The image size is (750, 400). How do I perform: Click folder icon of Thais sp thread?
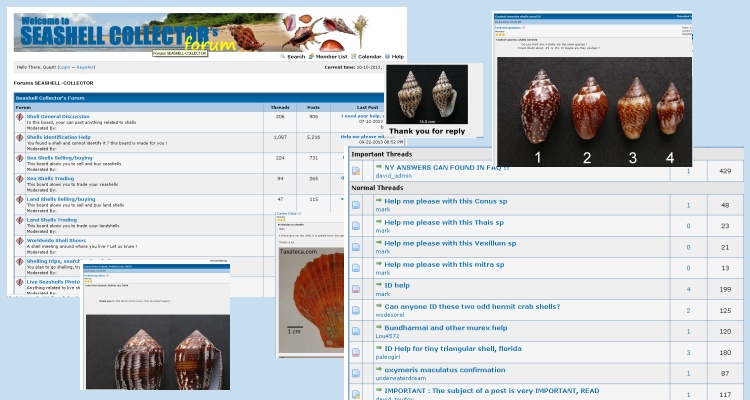click(356, 226)
